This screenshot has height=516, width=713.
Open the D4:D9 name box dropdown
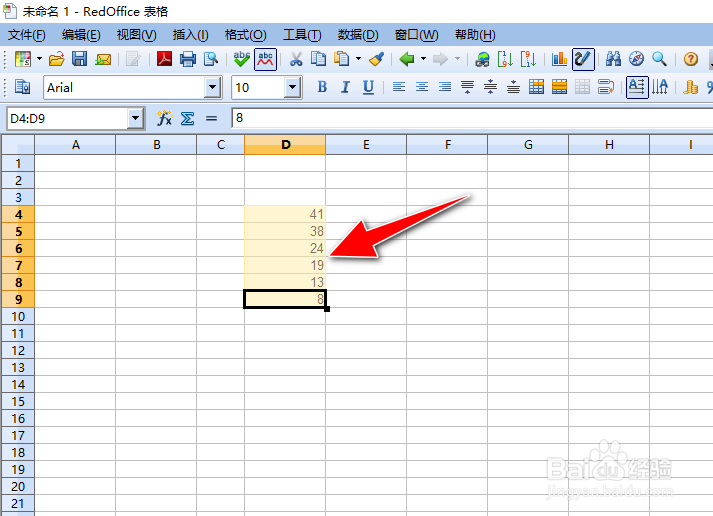(135, 119)
